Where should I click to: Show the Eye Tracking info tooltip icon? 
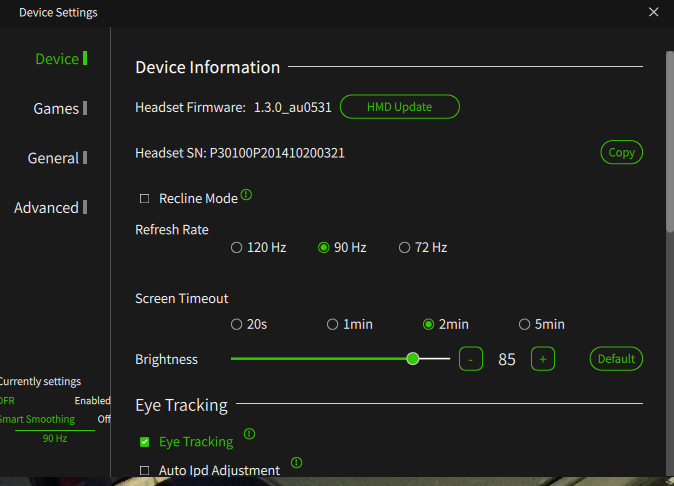(249, 434)
